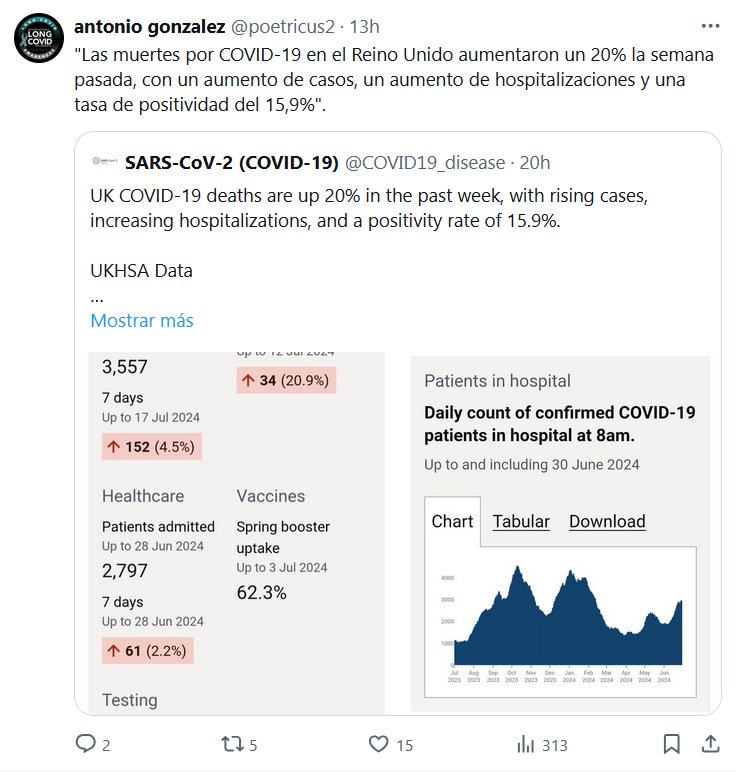Open the view analytics bar chart icon
The image size is (736, 772).
click(x=525, y=744)
